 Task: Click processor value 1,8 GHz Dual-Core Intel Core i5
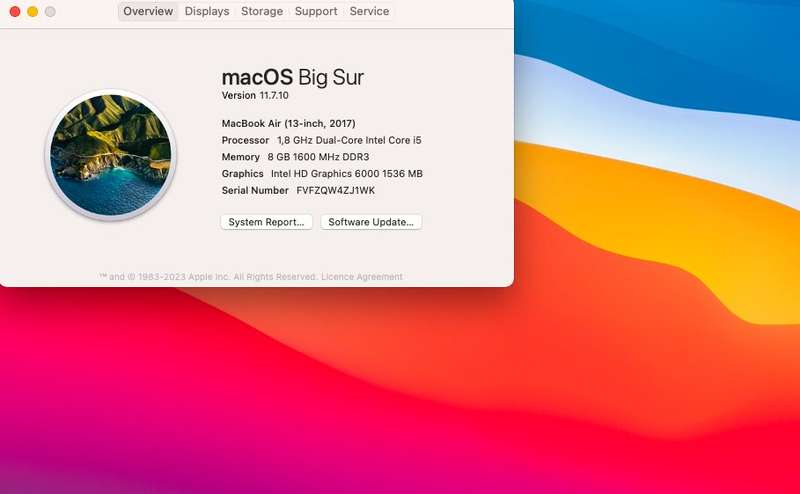pyautogui.click(x=349, y=140)
